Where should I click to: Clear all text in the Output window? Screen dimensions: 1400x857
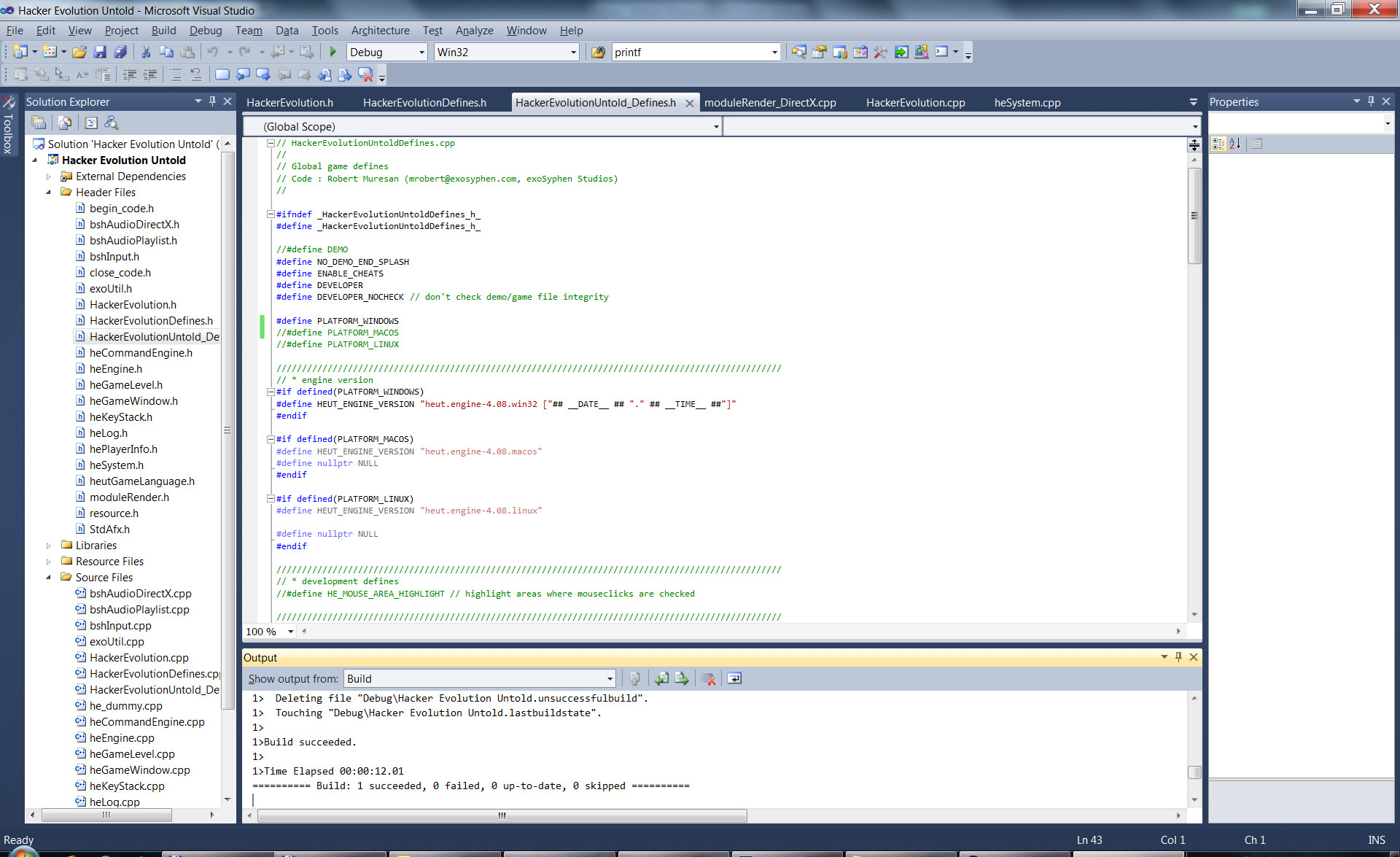(708, 678)
